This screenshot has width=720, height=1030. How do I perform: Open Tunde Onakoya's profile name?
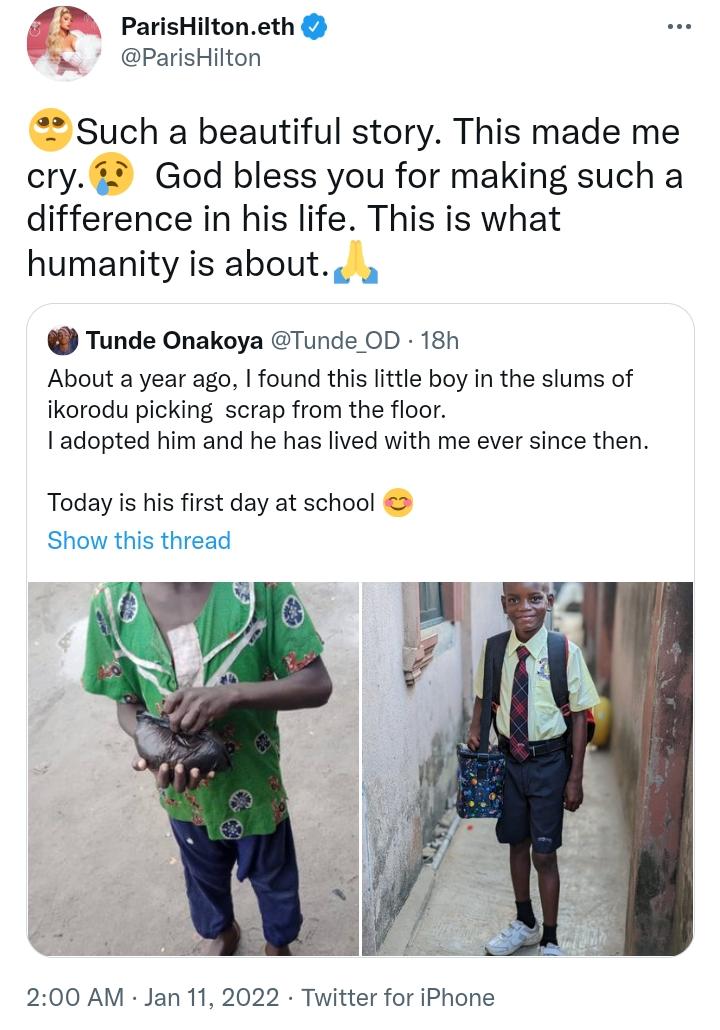pos(175,340)
